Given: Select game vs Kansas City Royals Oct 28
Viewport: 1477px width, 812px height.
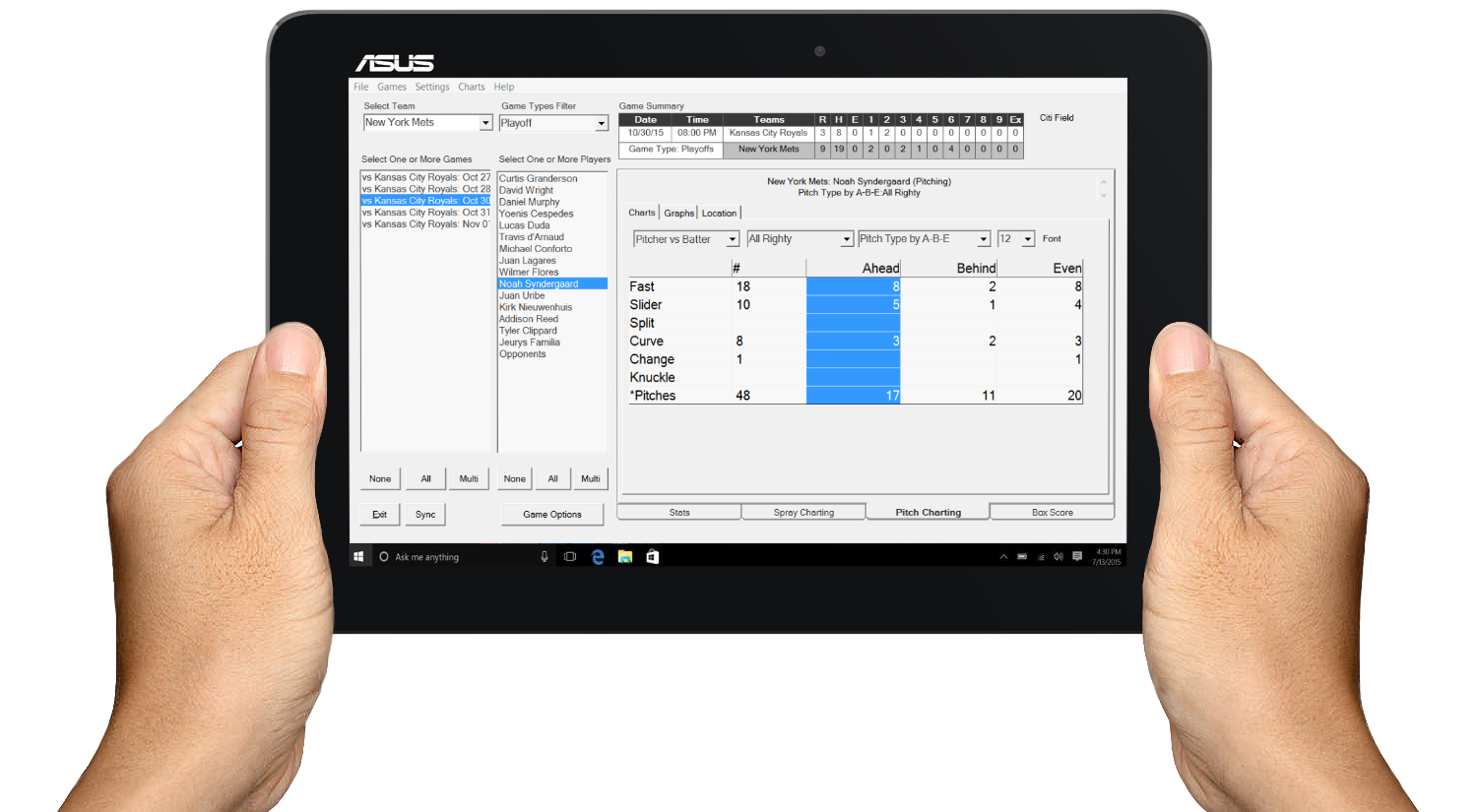Looking at the screenshot, I should click(x=425, y=189).
